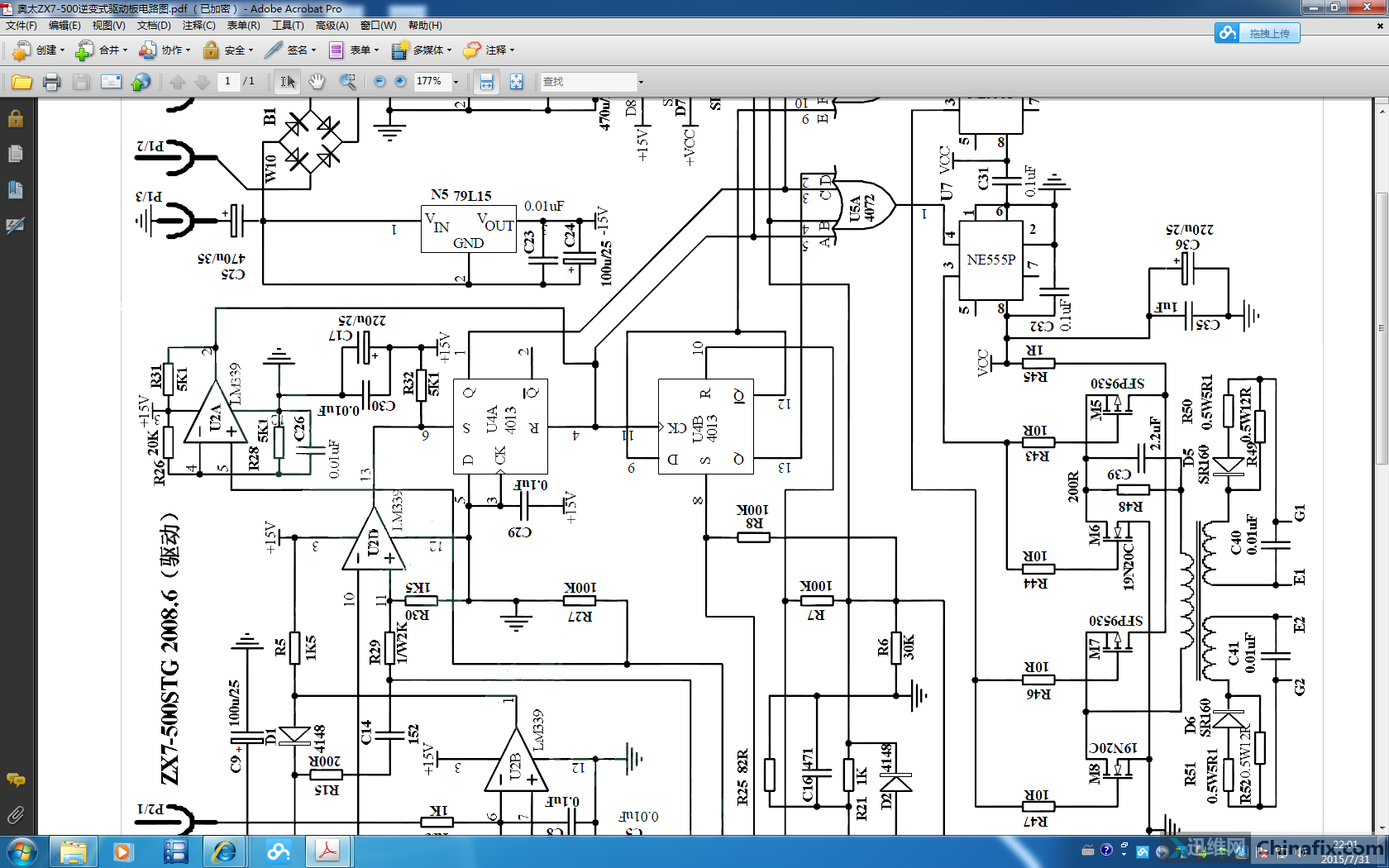Click the find (查找) search box

click(589, 82)
